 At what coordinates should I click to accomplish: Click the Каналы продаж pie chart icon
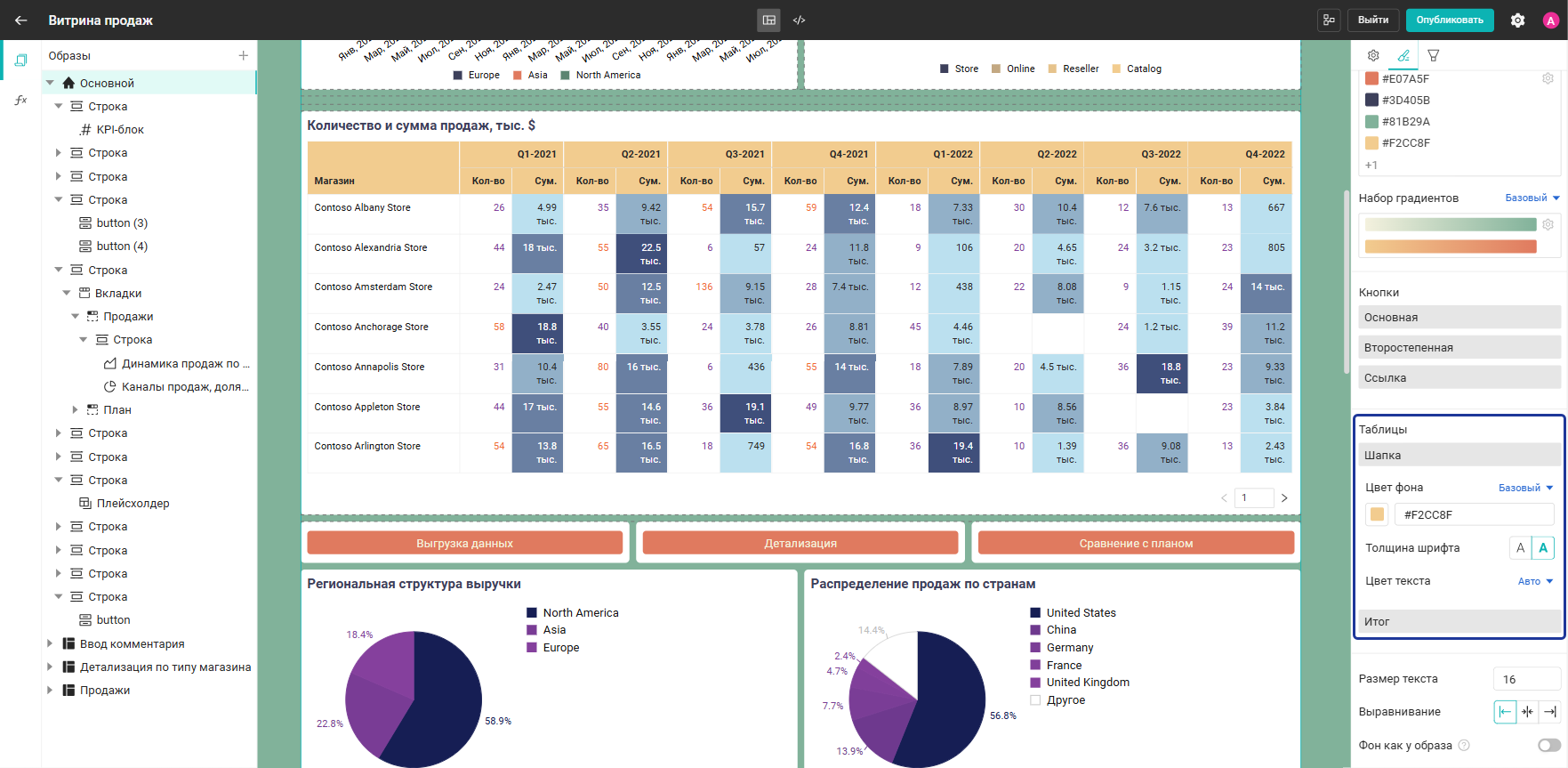point(110,387)
